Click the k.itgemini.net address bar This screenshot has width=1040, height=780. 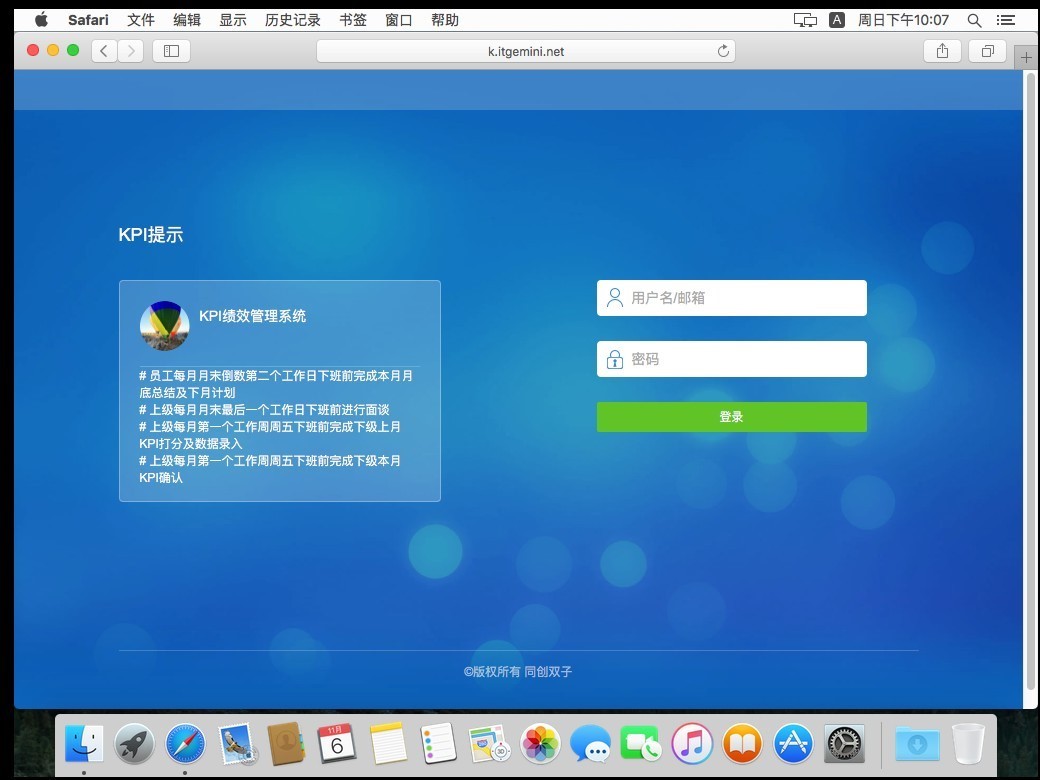525,51
